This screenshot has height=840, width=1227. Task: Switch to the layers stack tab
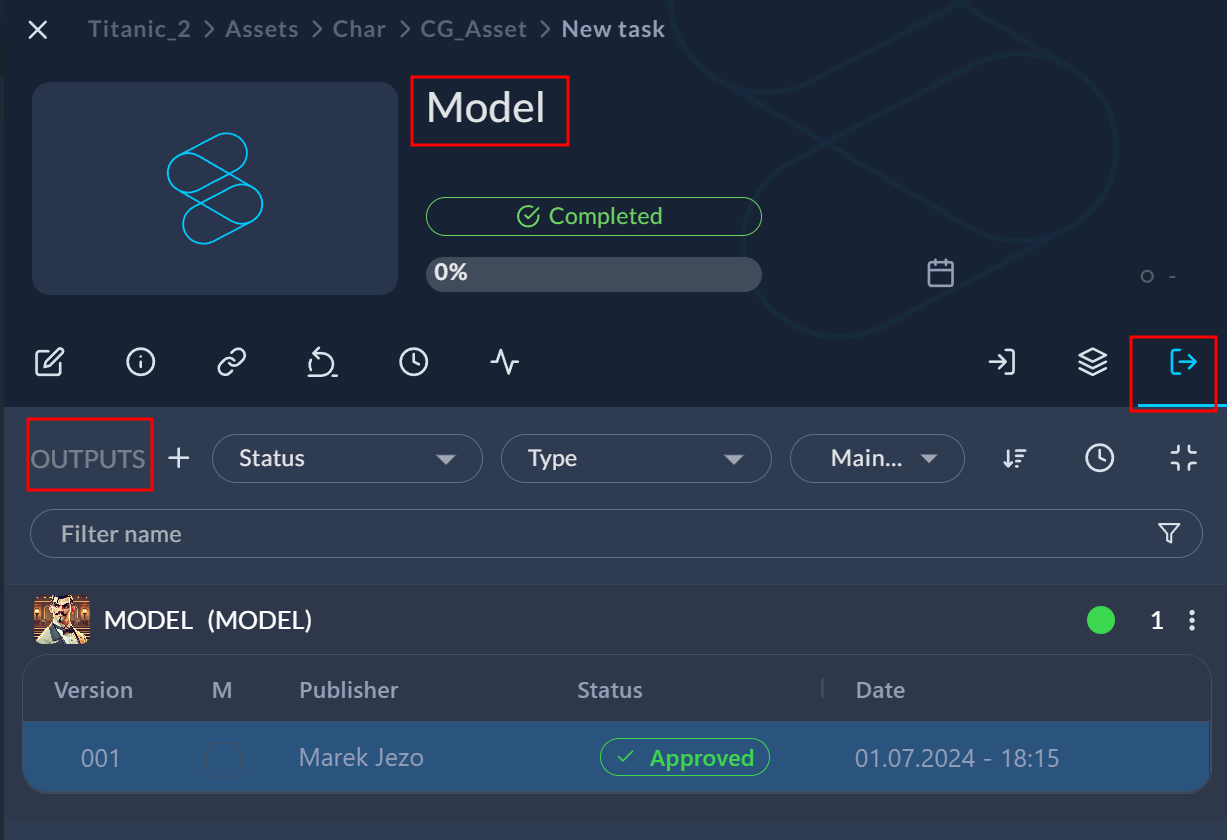pyautogui.click(x=1093, y=362)
